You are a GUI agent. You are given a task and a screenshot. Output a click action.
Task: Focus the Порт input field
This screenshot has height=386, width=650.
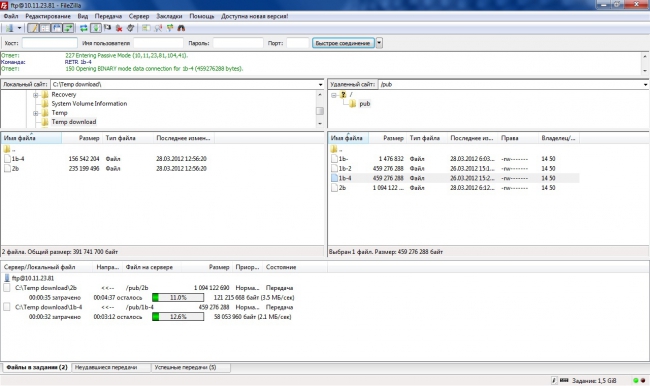pyautogui.click(x=298, y=43)
